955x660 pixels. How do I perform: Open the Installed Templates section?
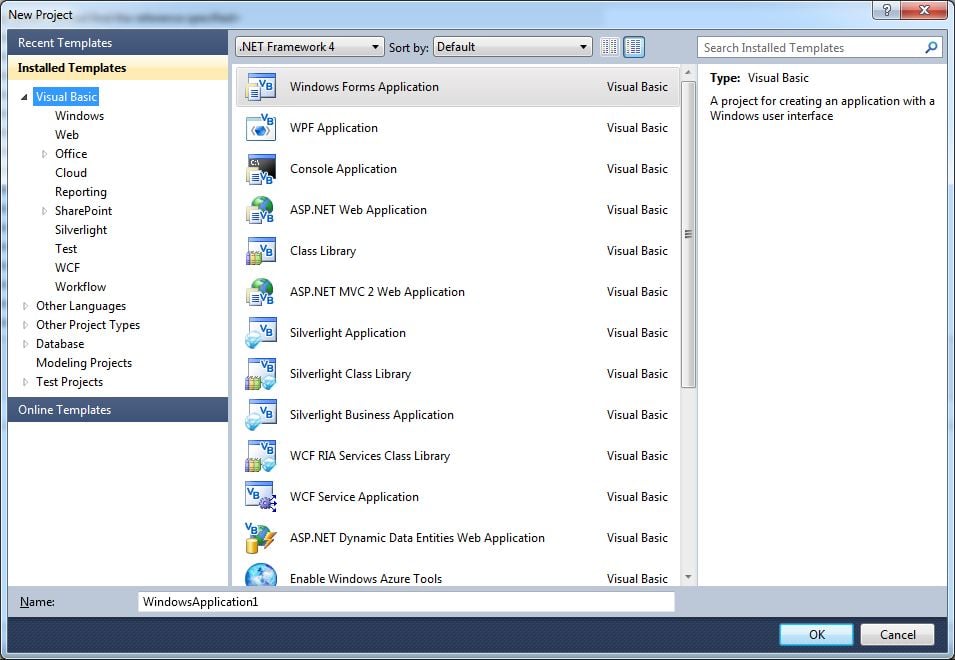pos(118,68)
